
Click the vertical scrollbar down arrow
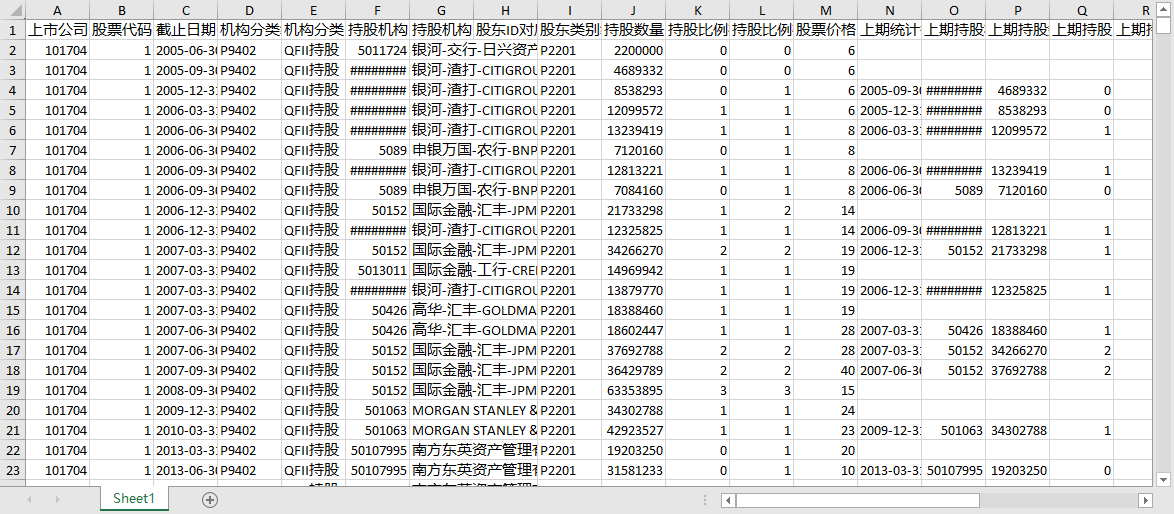pyautogui.click(x=1162, y=479)
